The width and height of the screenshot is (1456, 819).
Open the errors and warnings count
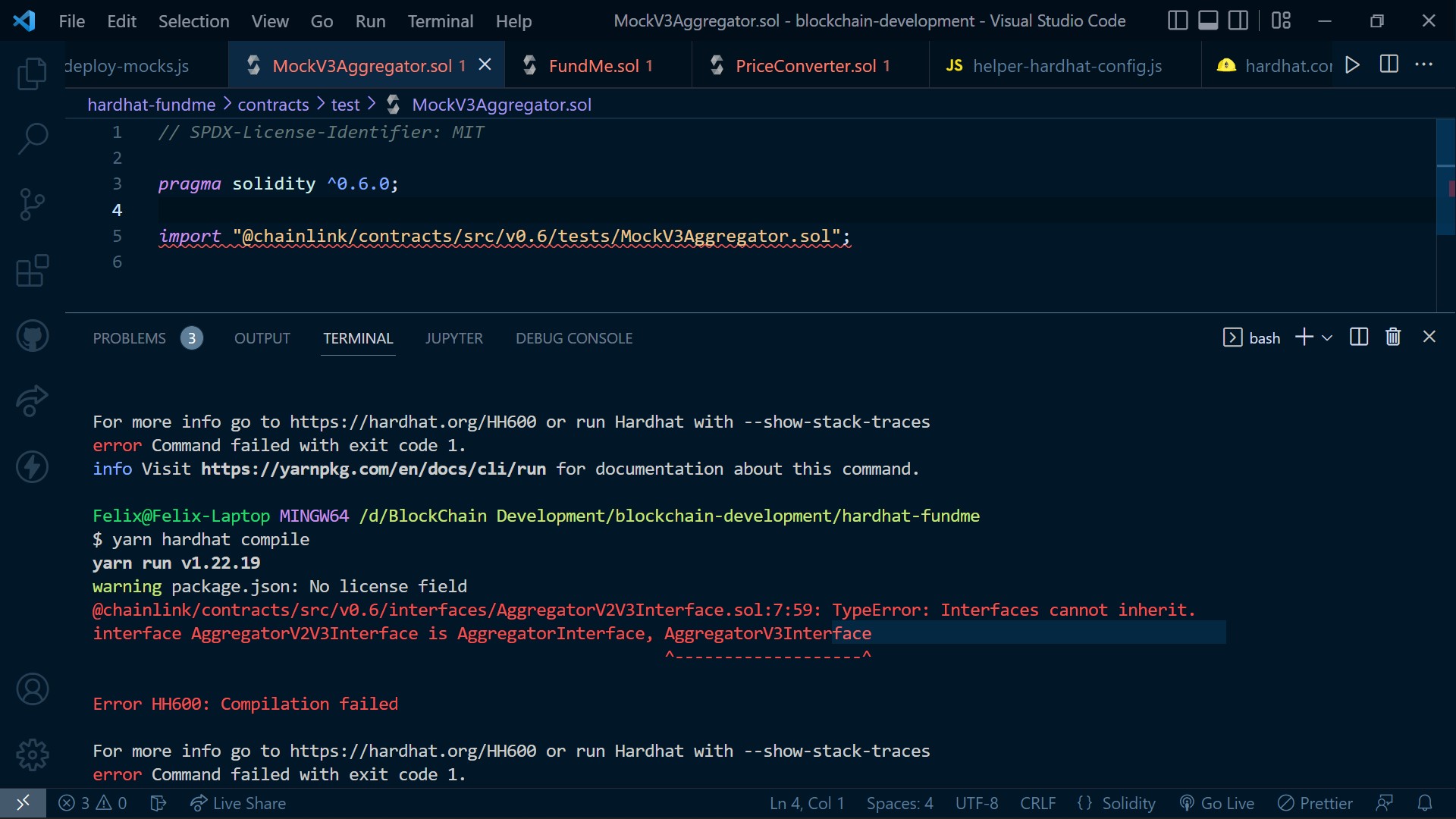click(x=93, y=803)
